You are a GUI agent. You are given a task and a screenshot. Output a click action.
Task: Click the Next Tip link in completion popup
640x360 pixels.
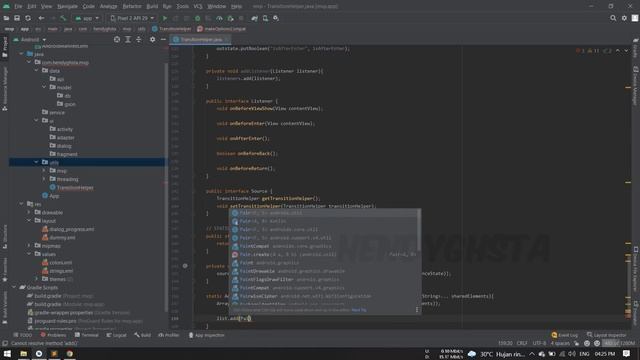click(359, 310)
